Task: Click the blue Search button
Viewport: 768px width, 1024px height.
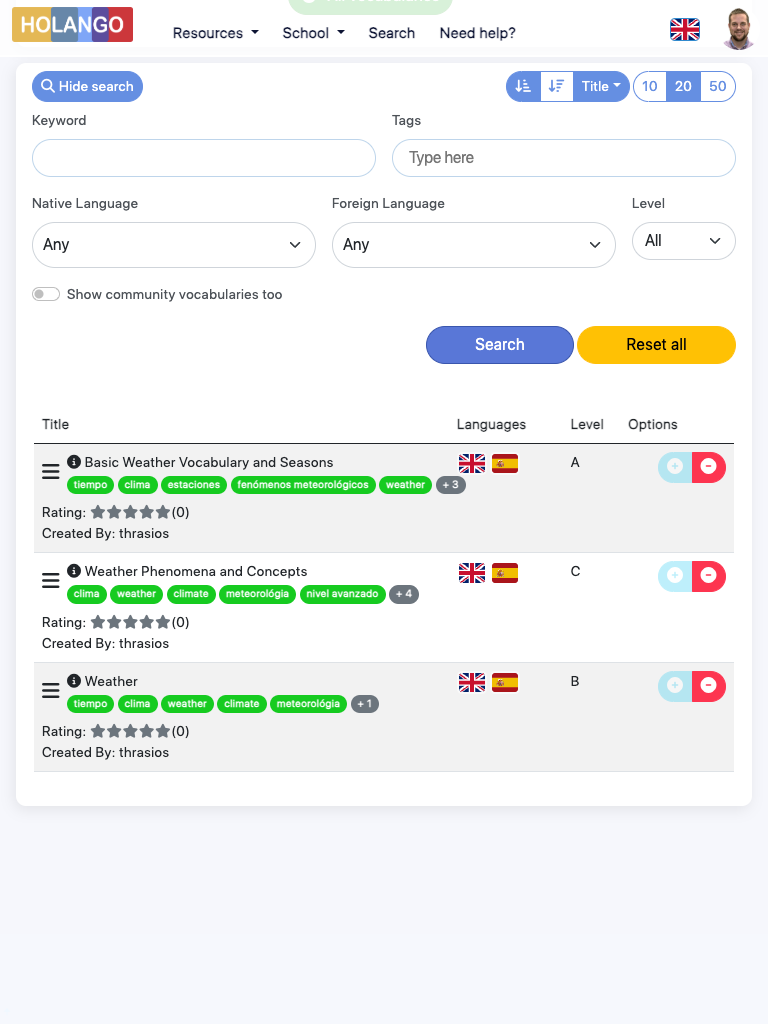Action: click(x=500, y=345)
